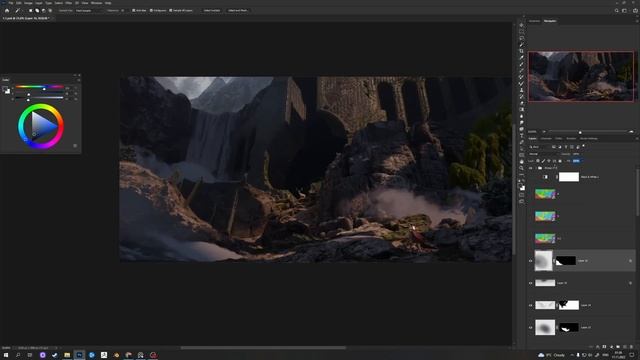
Task: Select the Hand tool
Action: coord(522,162)
